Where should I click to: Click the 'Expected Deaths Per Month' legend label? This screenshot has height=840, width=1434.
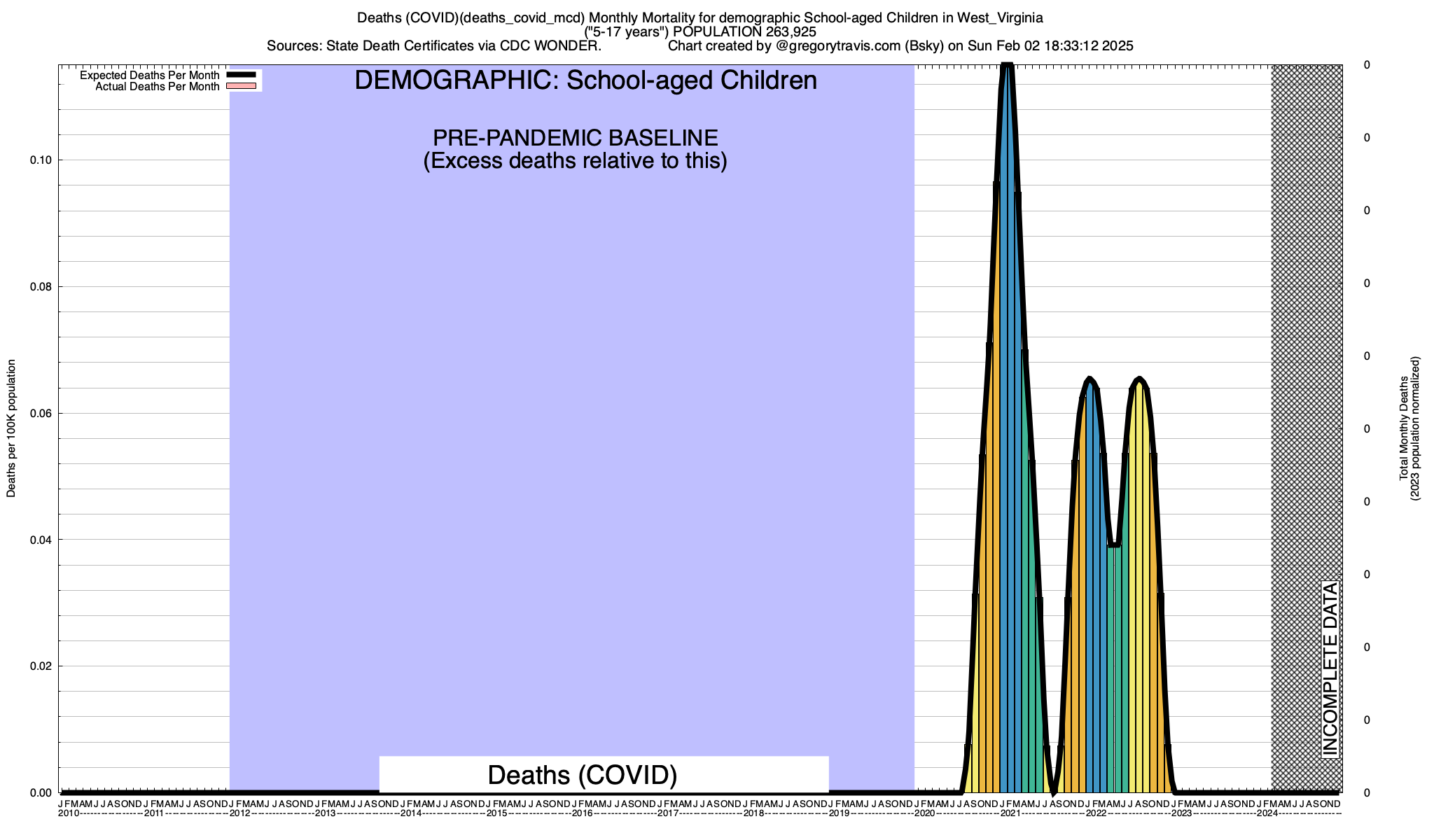149,75
